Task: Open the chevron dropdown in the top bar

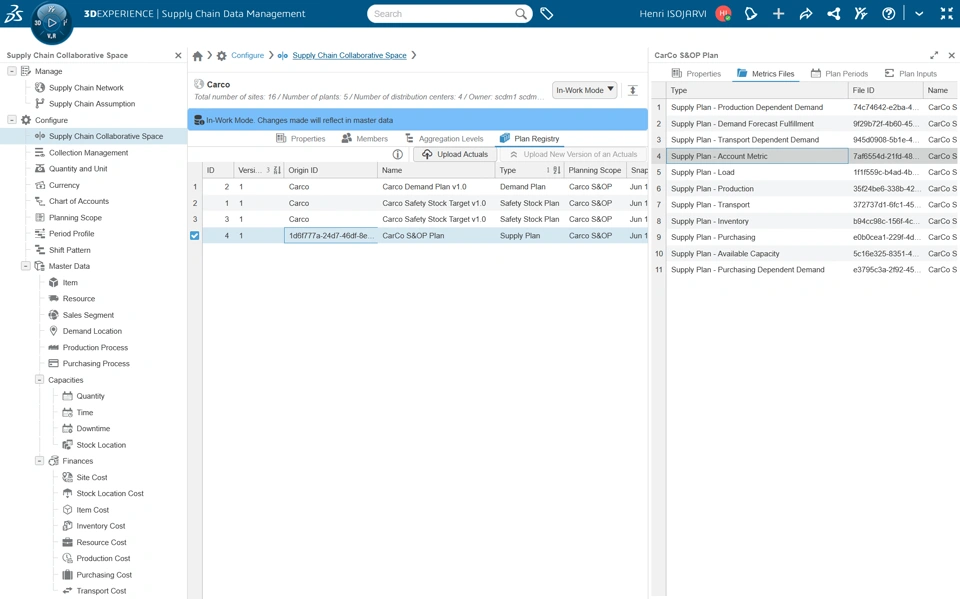Action: tap(919, 13)
